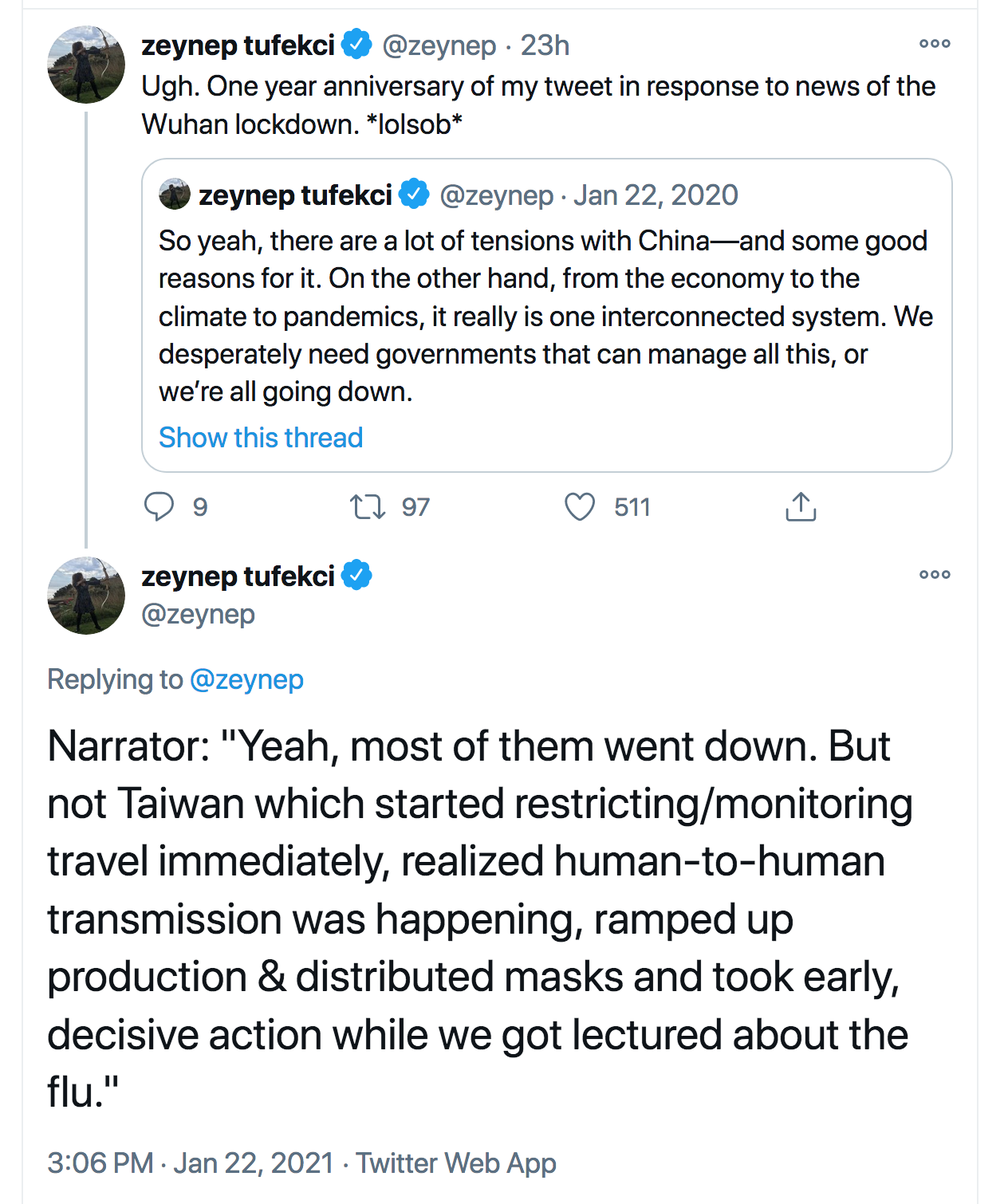This screenshot has height=1204, width=1008.
Task: Retweet the Wuhan lockdown anniversary tweet
Action: (x=368, y=506)
